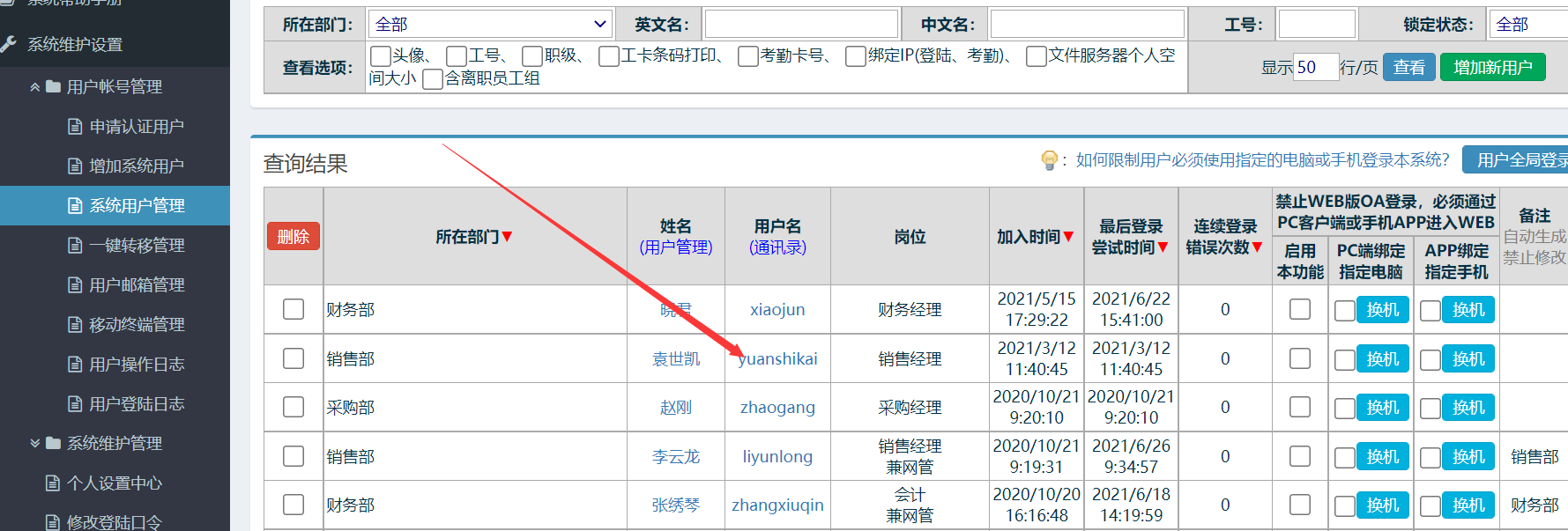Open 用户操作日志 in sidebar
The height and width of the screenshot is (531, 1568).
point(137,365)
